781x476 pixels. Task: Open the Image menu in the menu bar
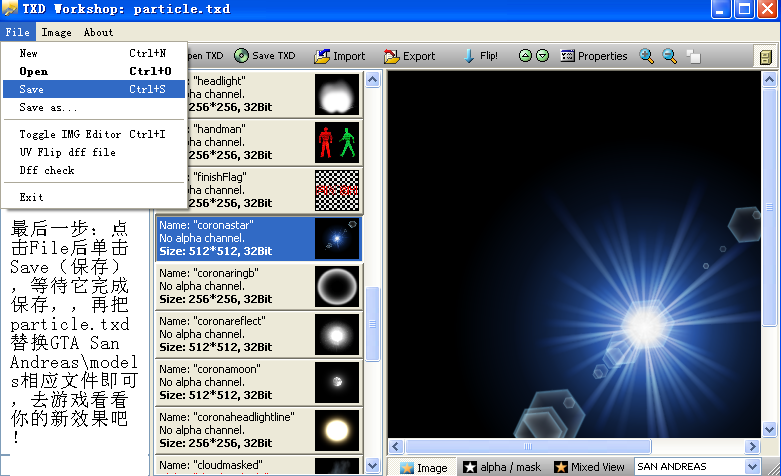click(x=56, y=32)
